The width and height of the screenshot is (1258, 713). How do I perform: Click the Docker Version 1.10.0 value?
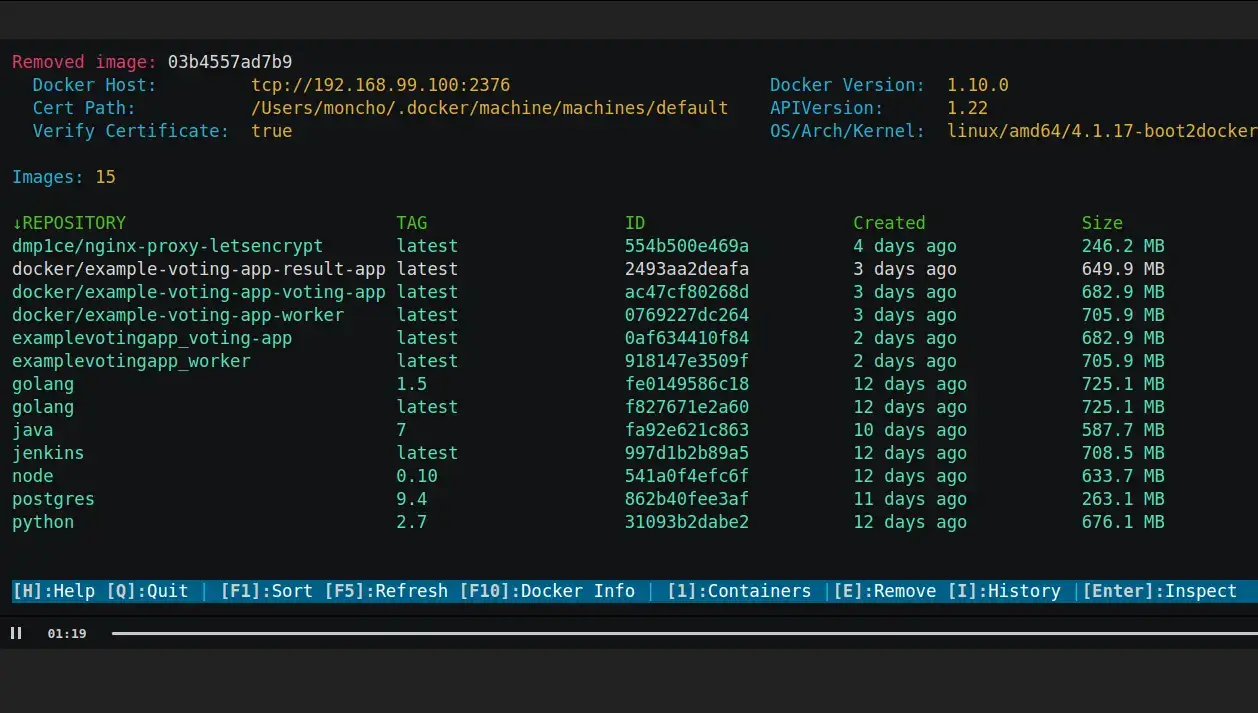pyautogui.click(x=978, y=86)
